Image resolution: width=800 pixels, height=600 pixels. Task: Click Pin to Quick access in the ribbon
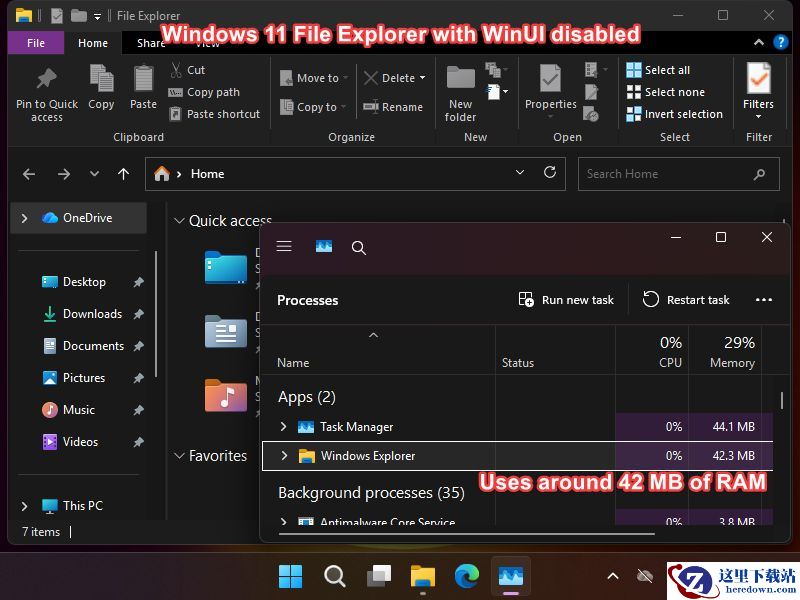(x=46, y=95)
